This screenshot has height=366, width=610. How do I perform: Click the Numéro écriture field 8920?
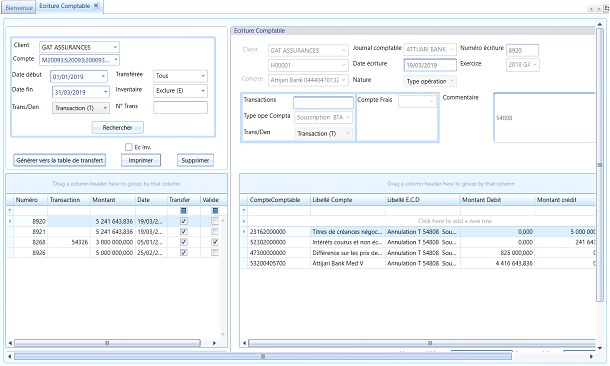(x=522, y=50)
